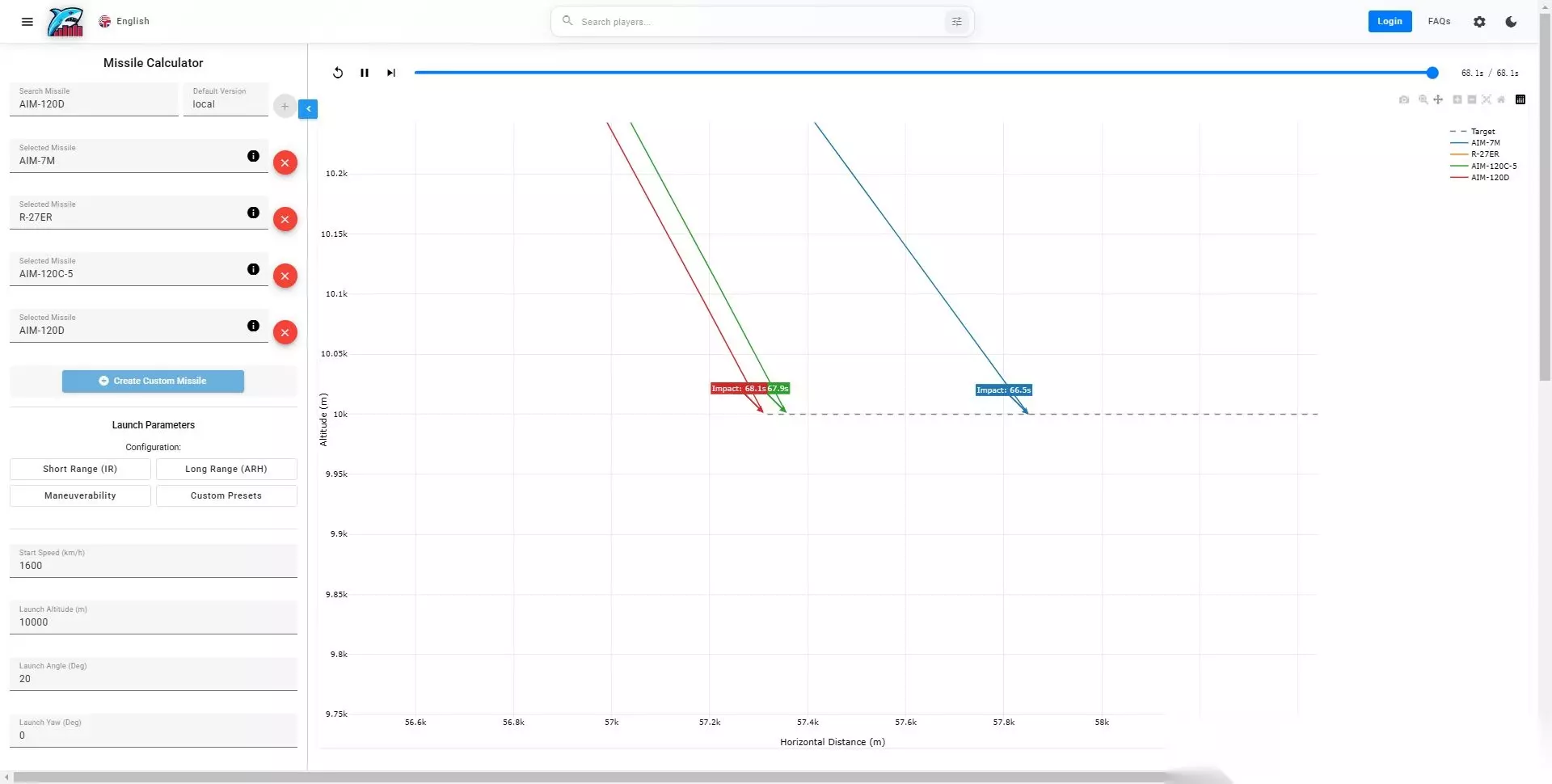The image size is (1552, 784).
Task: Select the Pan tool in plot toolbar
Action: click(1438, 99)
